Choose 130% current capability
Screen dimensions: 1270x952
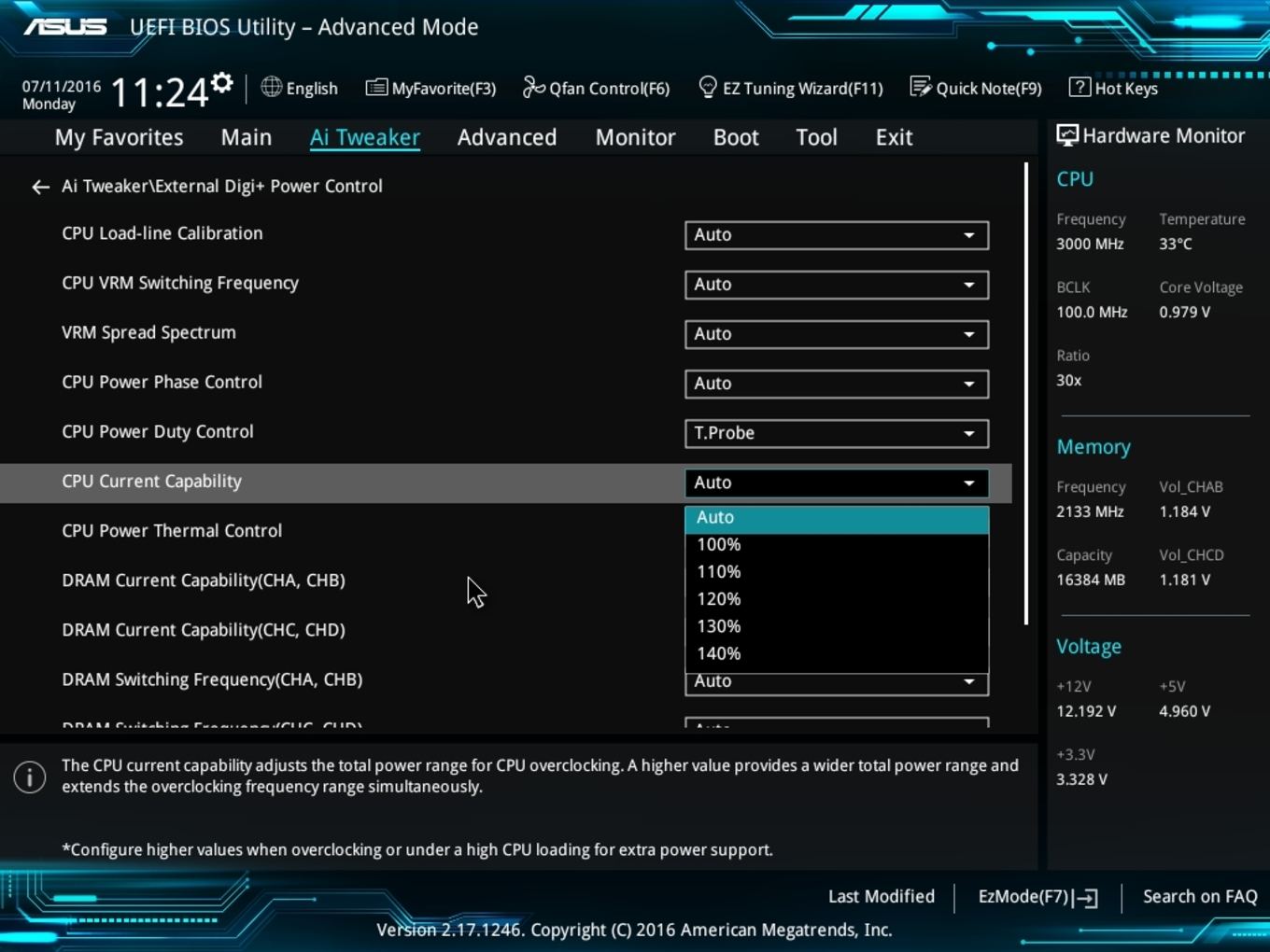tap(837, 626)
